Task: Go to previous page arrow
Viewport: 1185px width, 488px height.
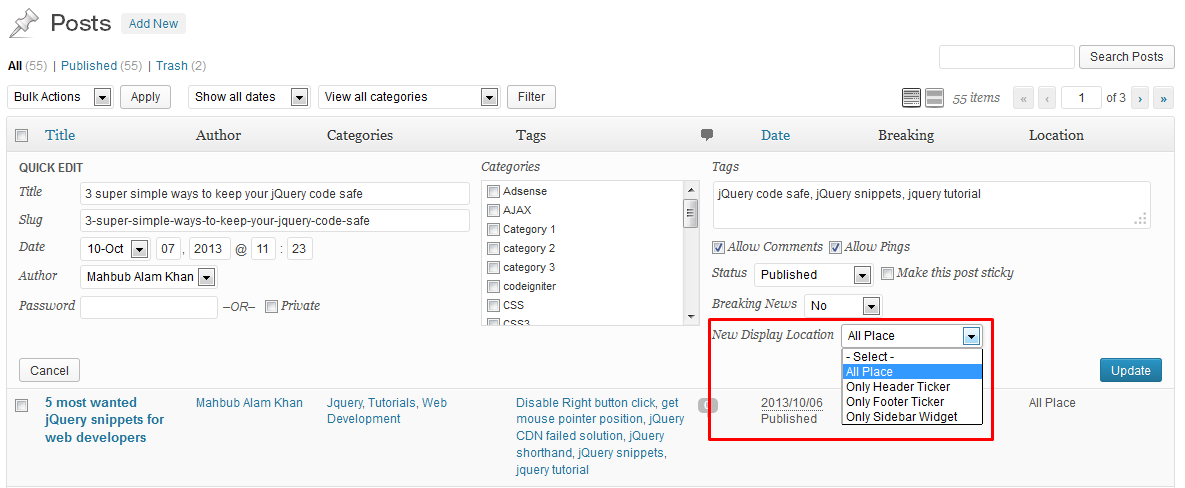Action: coord(1047,98)
